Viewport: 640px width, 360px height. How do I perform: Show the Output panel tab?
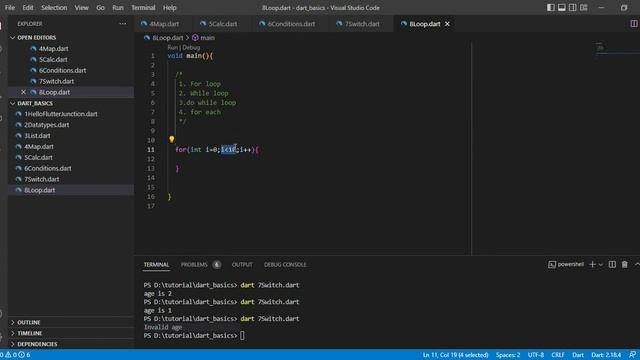[x=242, y=264]
